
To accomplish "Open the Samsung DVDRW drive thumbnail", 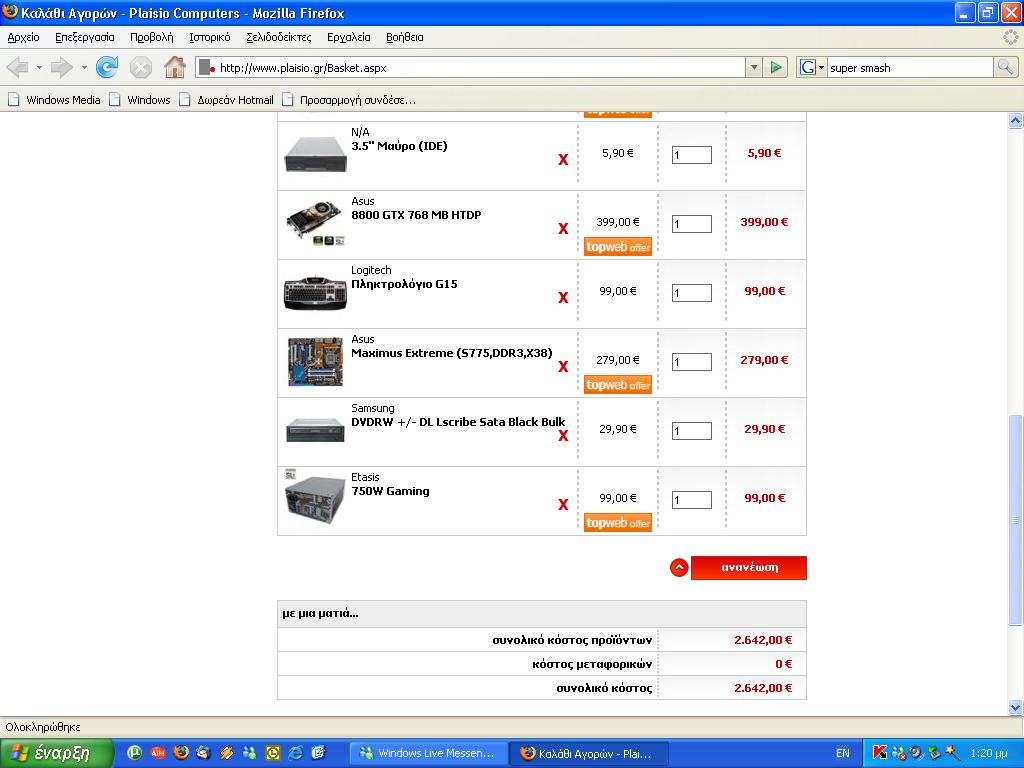I will 315,430.
